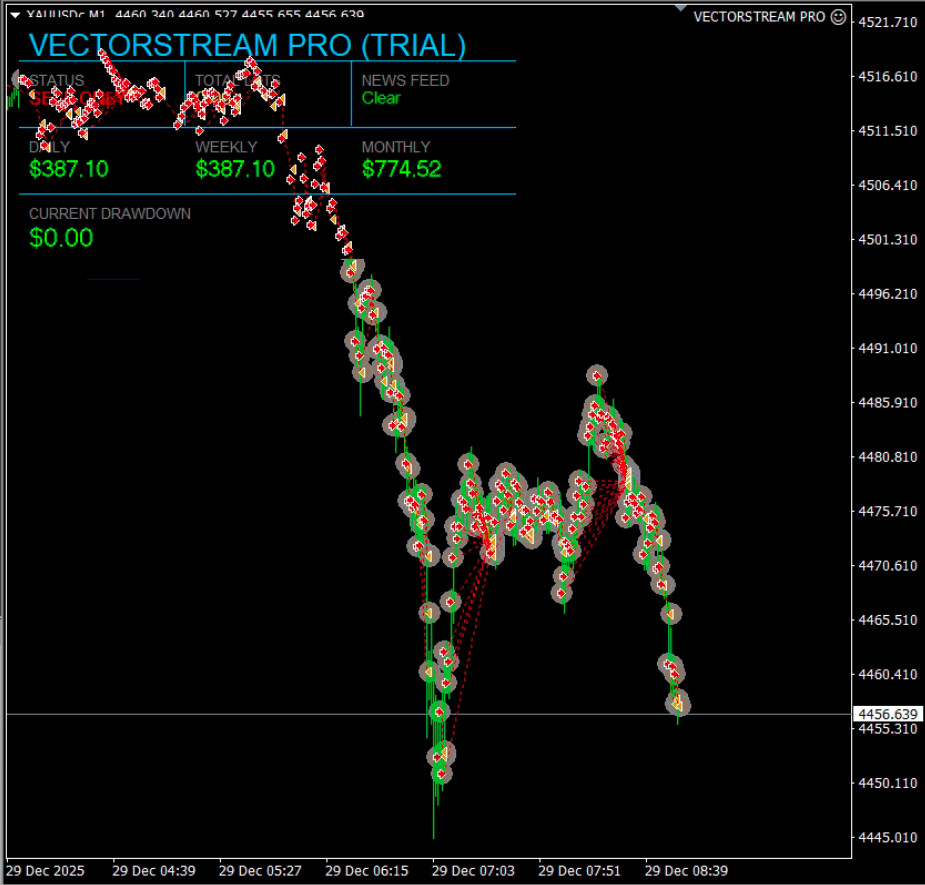The height and width of the screenshot is (885, 925).
Task: Click the 4465.510 price scale label
Action: [888, 620]
